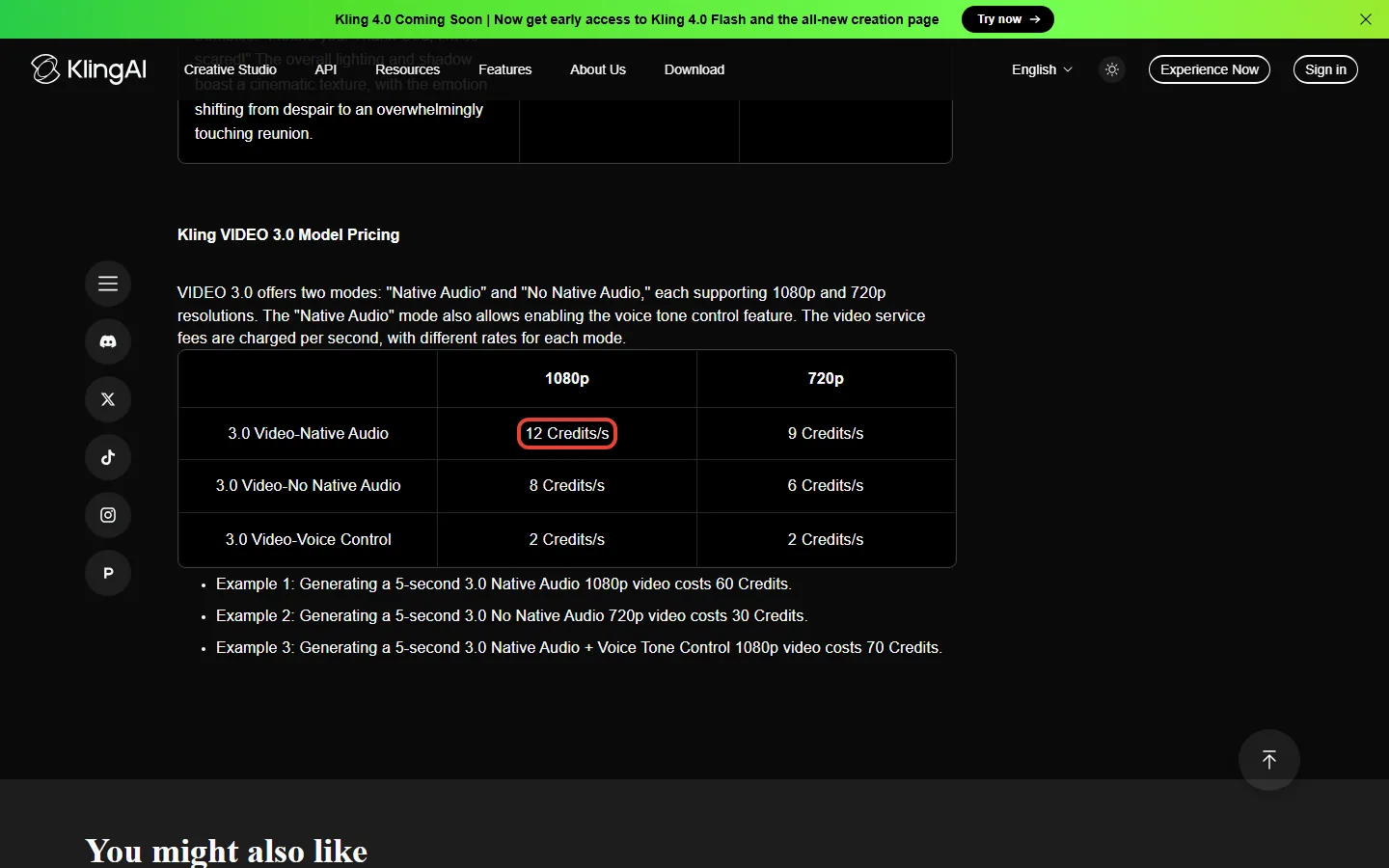Click the '6 Credits/s' table cell
The image size is (1389, 868).
coord(826,486)
